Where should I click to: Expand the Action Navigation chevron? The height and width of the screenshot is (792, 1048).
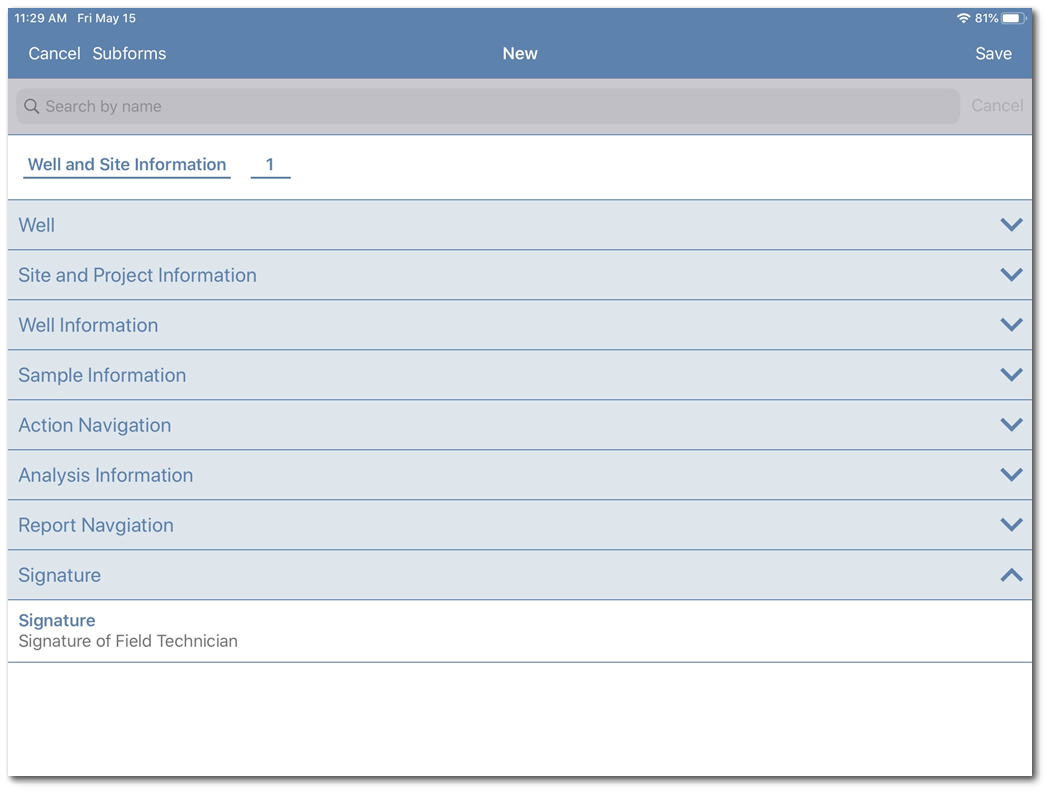pyautogui.click(x=1011, y=425)
